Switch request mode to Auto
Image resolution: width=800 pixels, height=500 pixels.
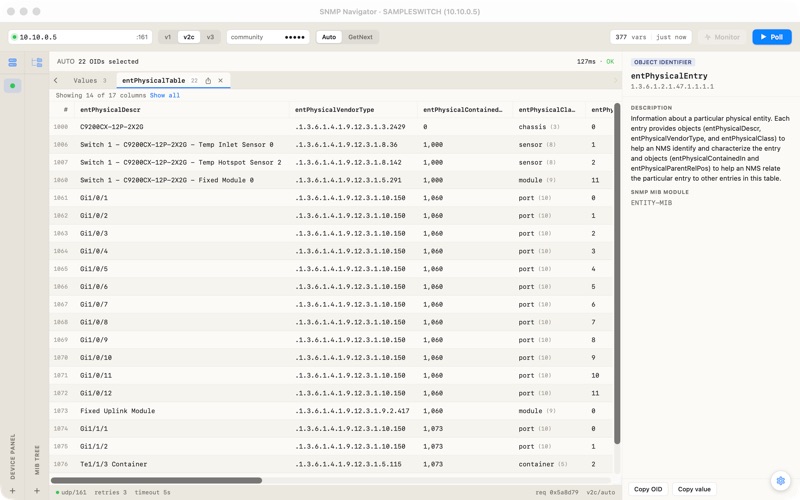click(x=329, y=37)
